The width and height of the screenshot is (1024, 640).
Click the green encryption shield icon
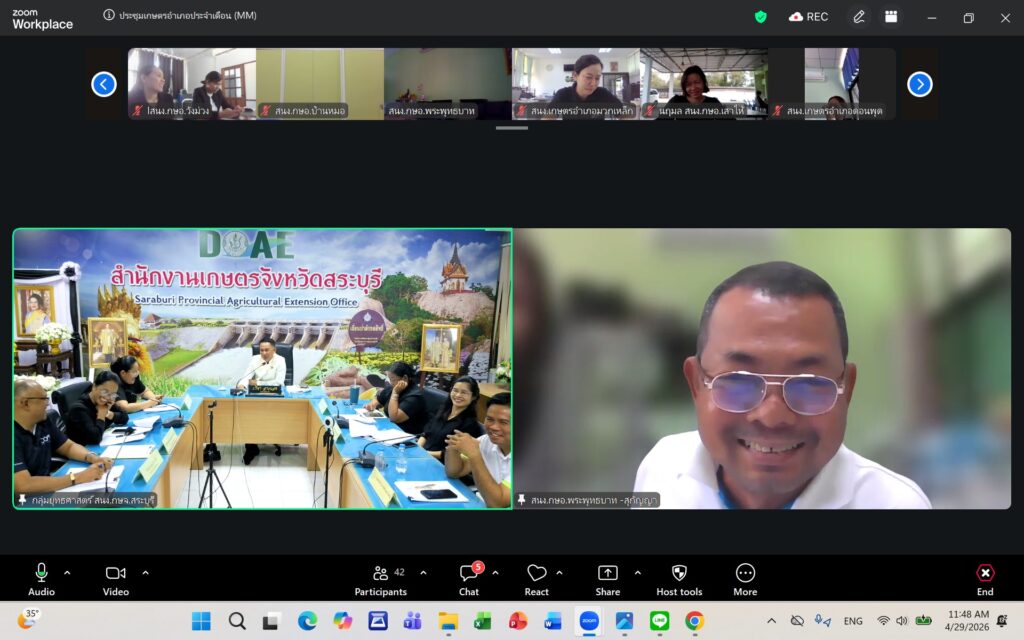tap(761, 17)
